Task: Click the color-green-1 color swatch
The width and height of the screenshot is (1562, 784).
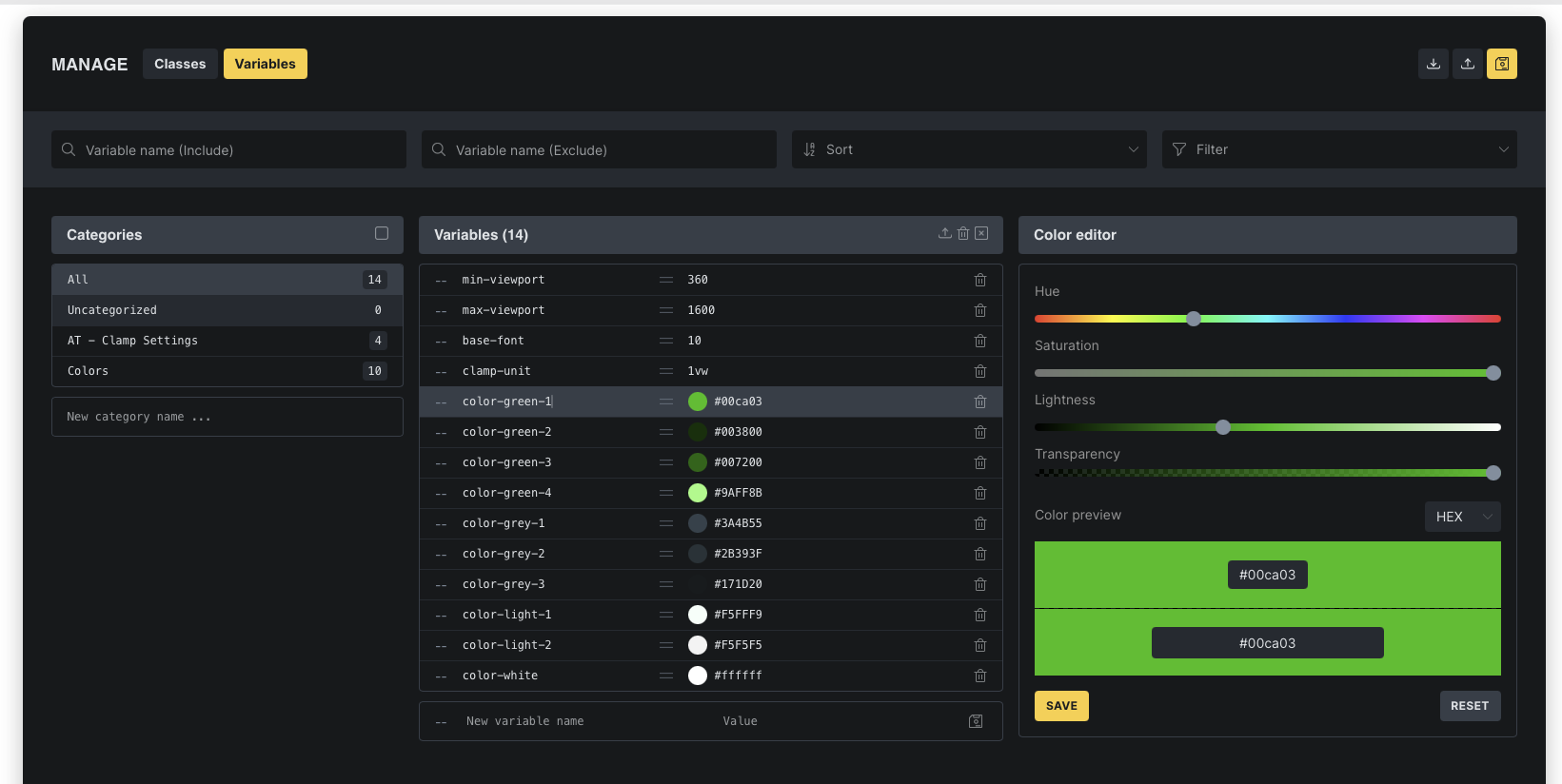Action: coord(698,402)
